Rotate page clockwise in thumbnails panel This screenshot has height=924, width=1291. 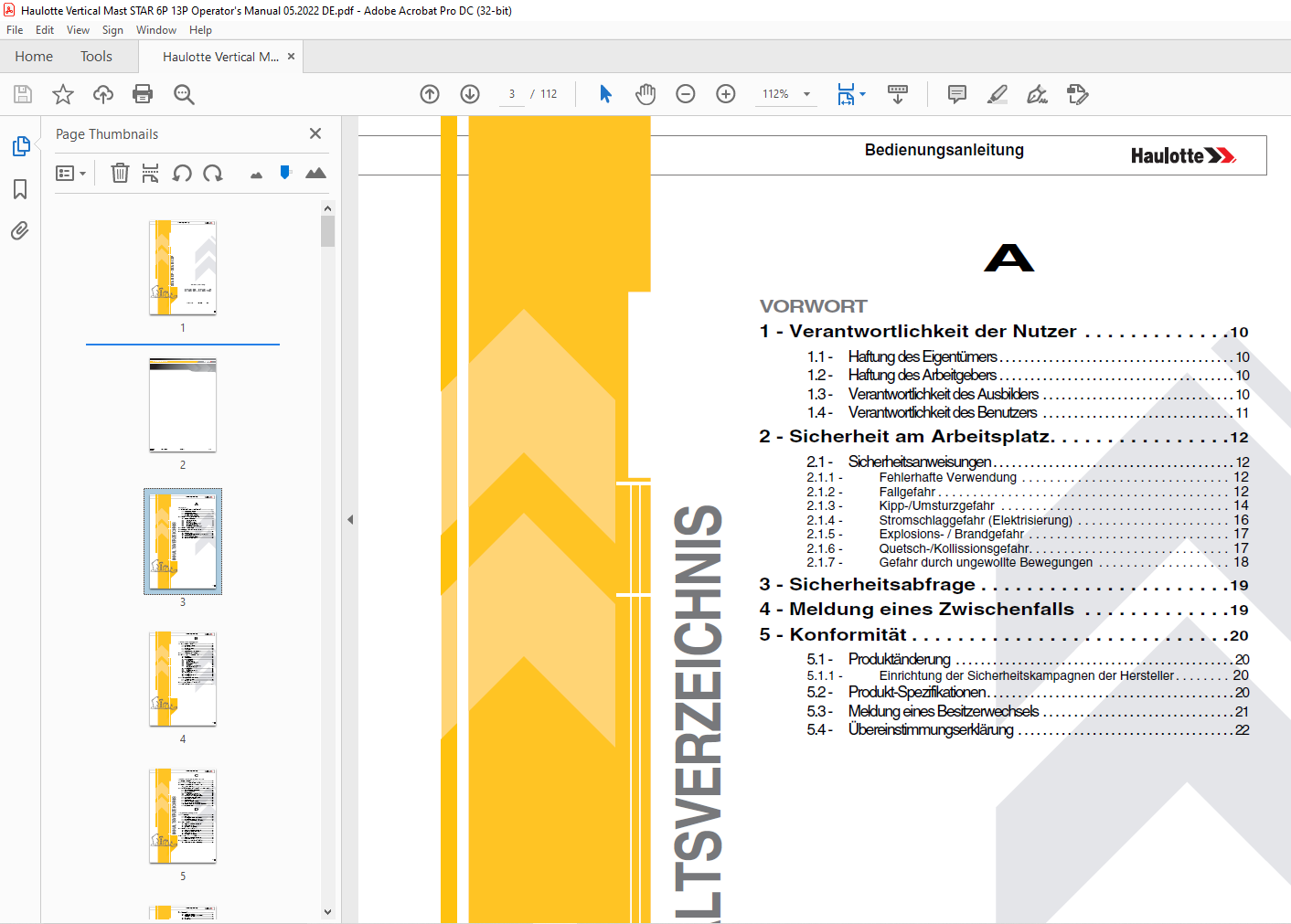[x=213, y=173]
